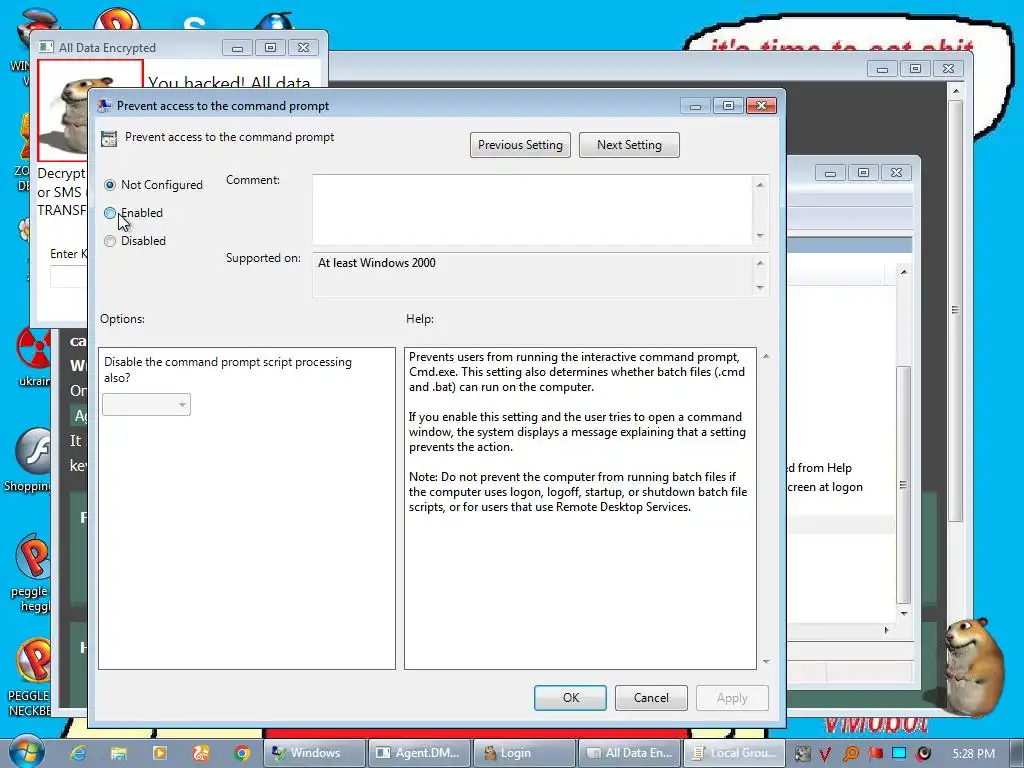Minimize the All Data Encrypted window

[x=237, y=48]
